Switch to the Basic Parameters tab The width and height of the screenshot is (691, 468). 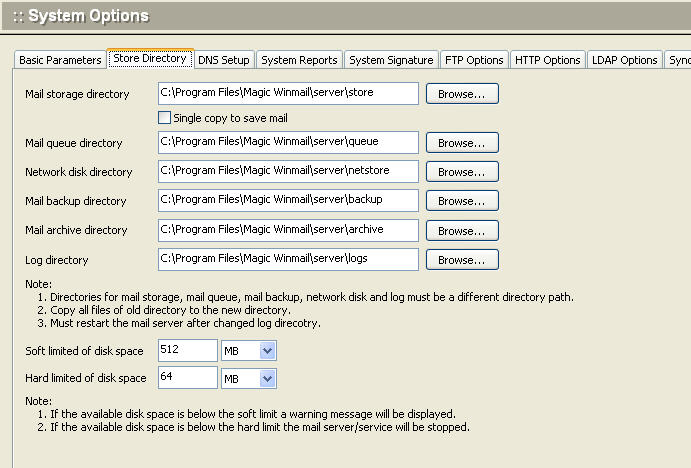[x=60, y=60]
